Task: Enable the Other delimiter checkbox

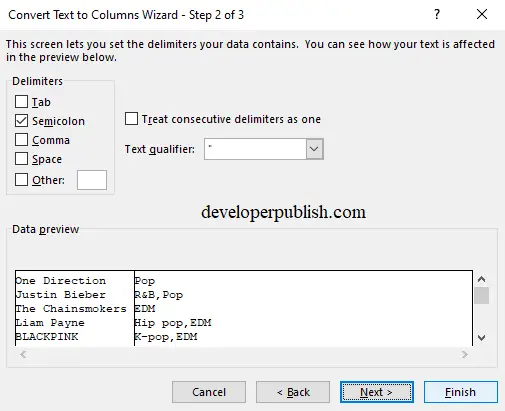Action: [x=21, y=180]
